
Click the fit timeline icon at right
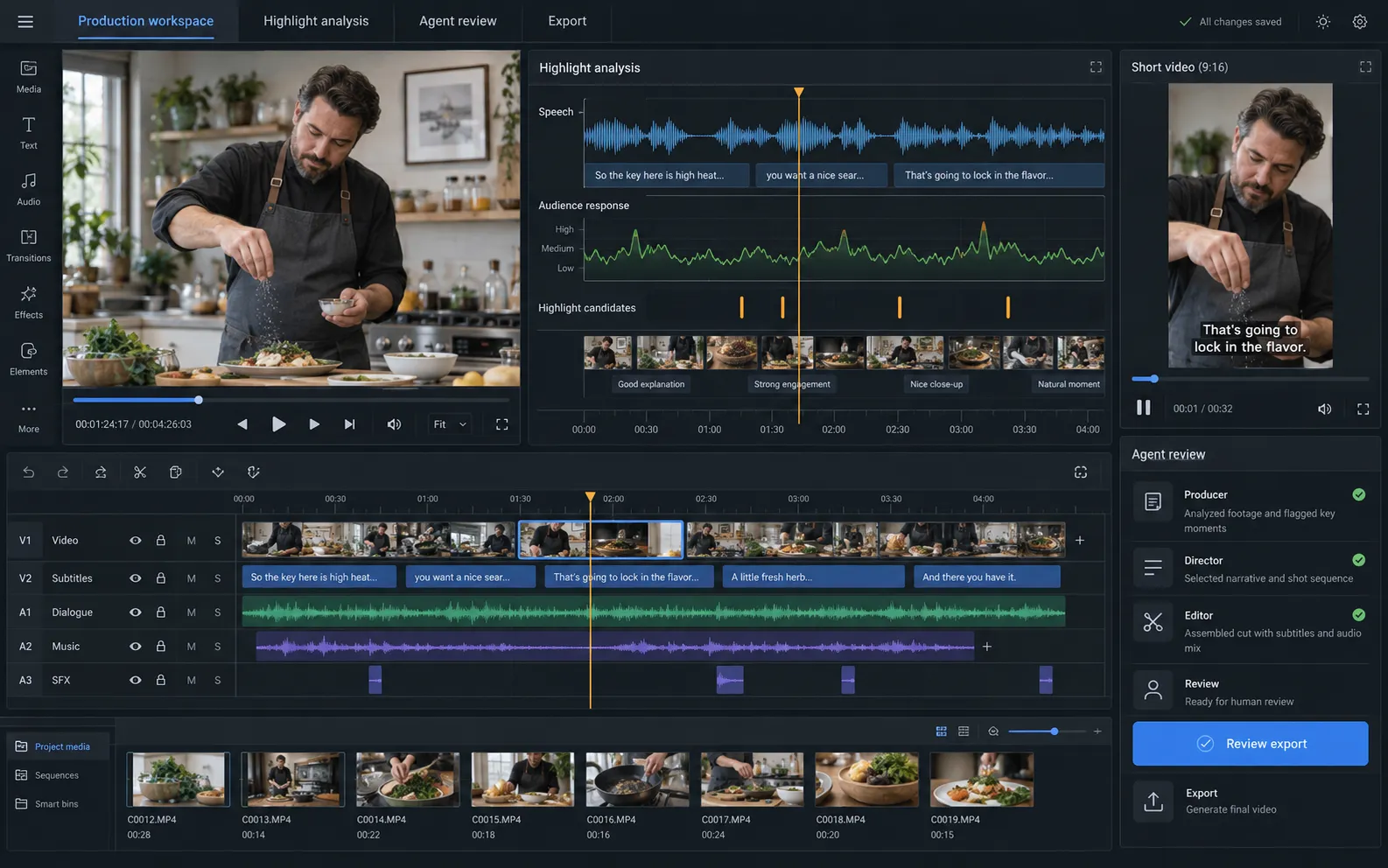(1081, 472)
